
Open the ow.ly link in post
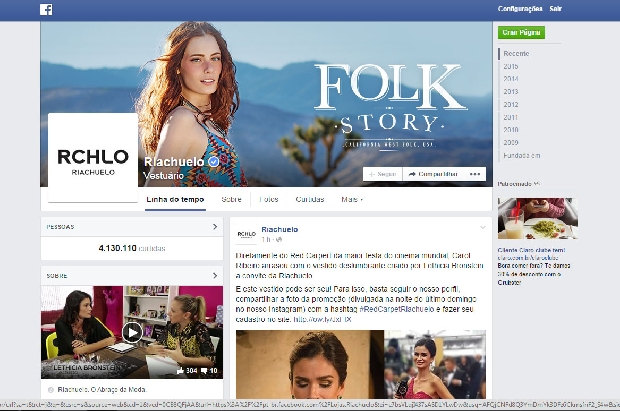click(x=322, y=319)
